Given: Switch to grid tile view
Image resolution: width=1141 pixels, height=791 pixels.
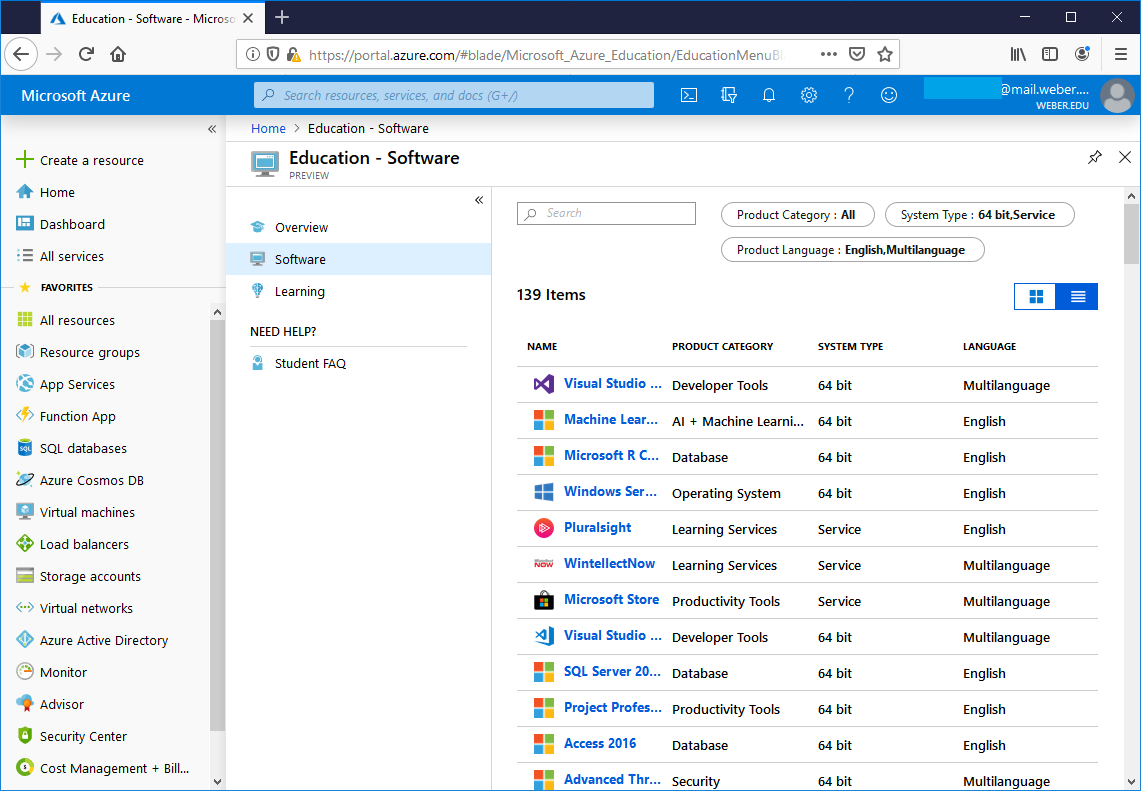Looking at the screenshot, I should (x=1036, y=296).
